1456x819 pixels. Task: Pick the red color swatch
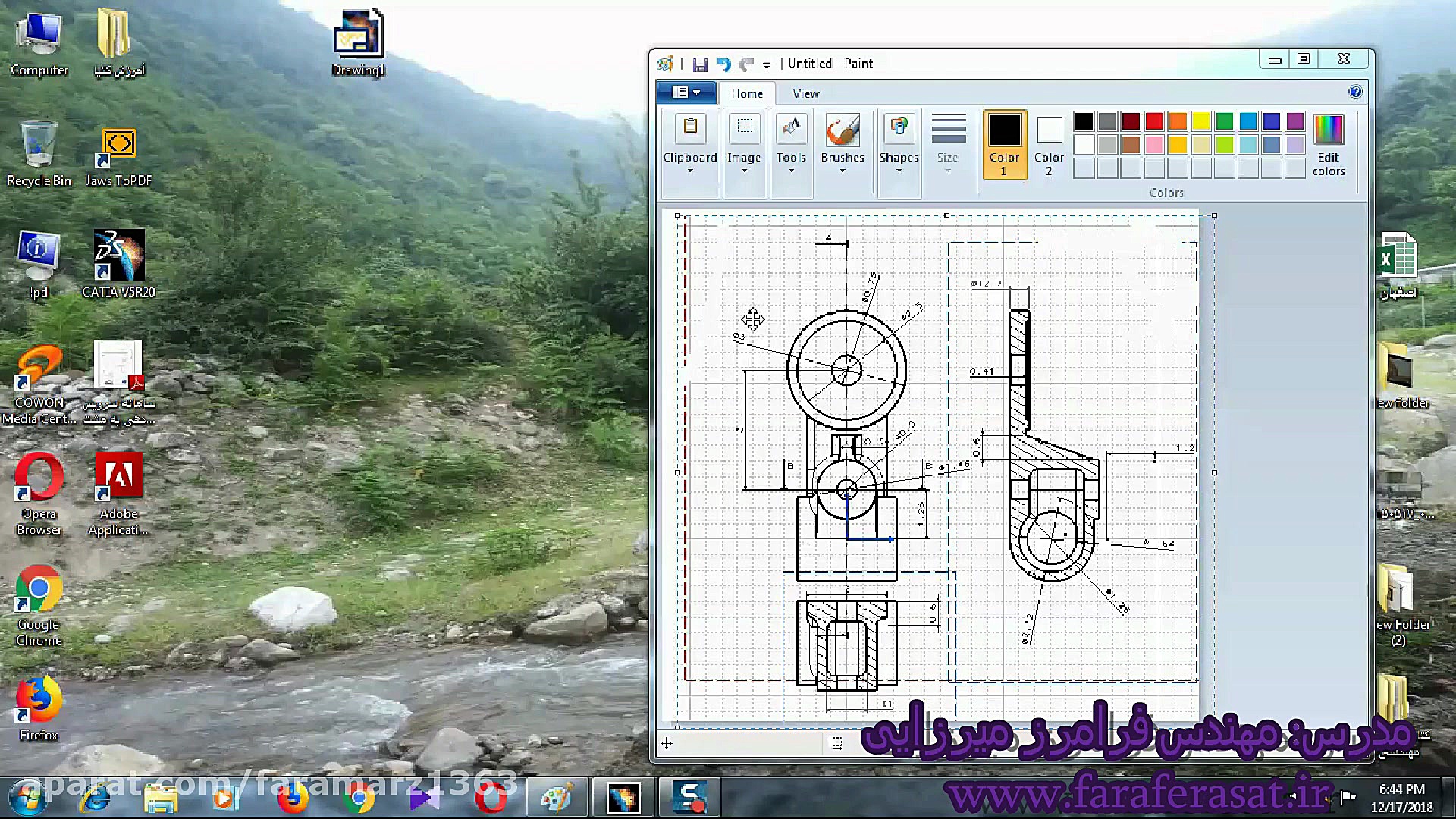pos(1154,121)
